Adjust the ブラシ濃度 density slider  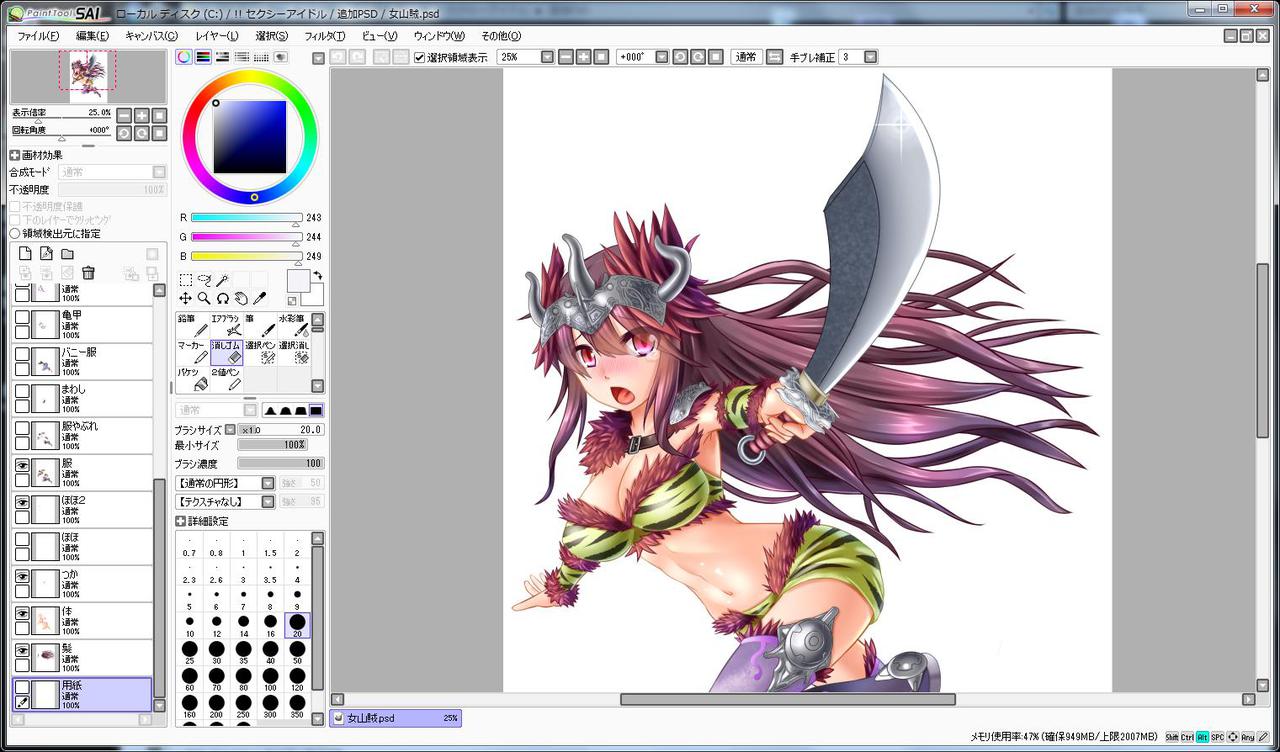point(281,464)
